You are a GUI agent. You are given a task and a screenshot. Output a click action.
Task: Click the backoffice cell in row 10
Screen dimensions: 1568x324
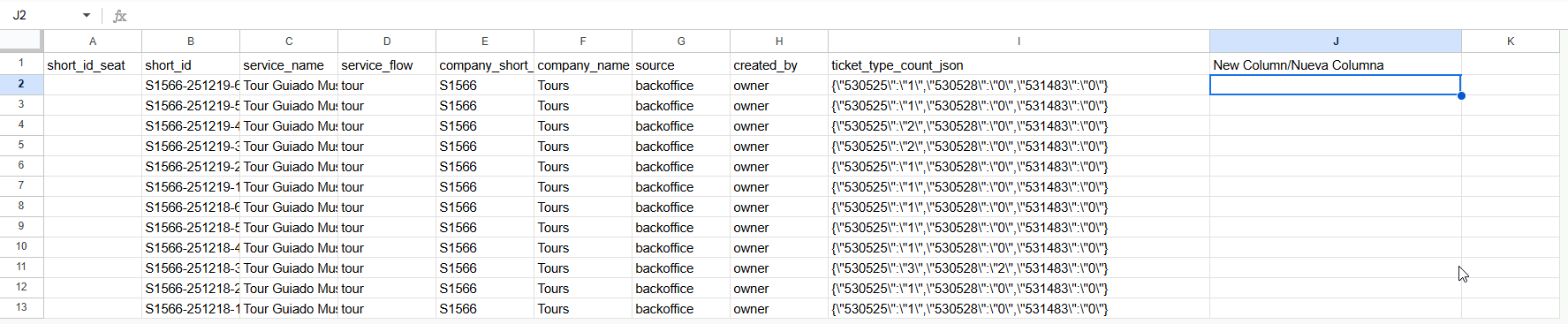681,247
